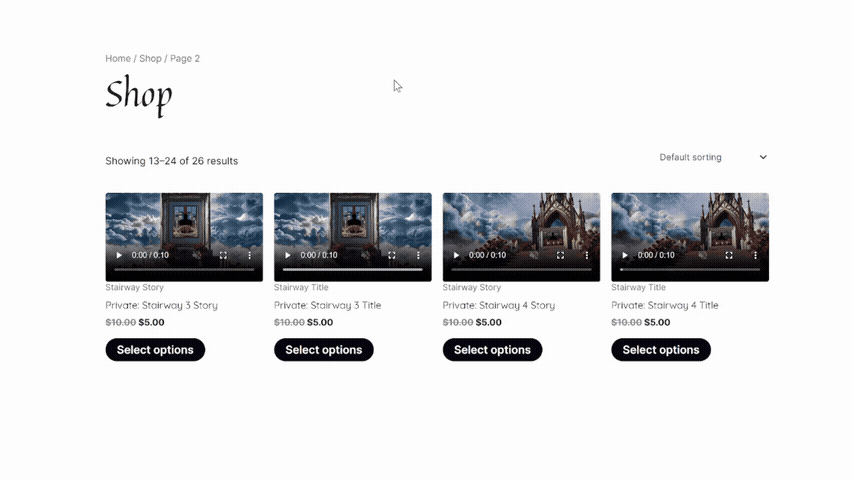Open three-dot menu on Stairway 4 Story video
The height and width of the screenshot is (480, 853).
coord(586,255)
